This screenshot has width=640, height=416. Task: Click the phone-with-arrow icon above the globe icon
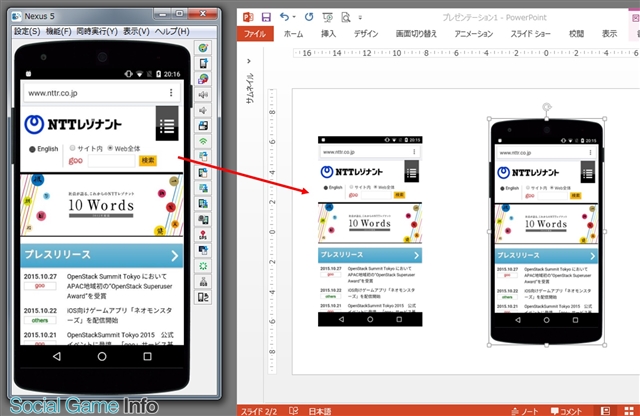(x=203, y=63)
